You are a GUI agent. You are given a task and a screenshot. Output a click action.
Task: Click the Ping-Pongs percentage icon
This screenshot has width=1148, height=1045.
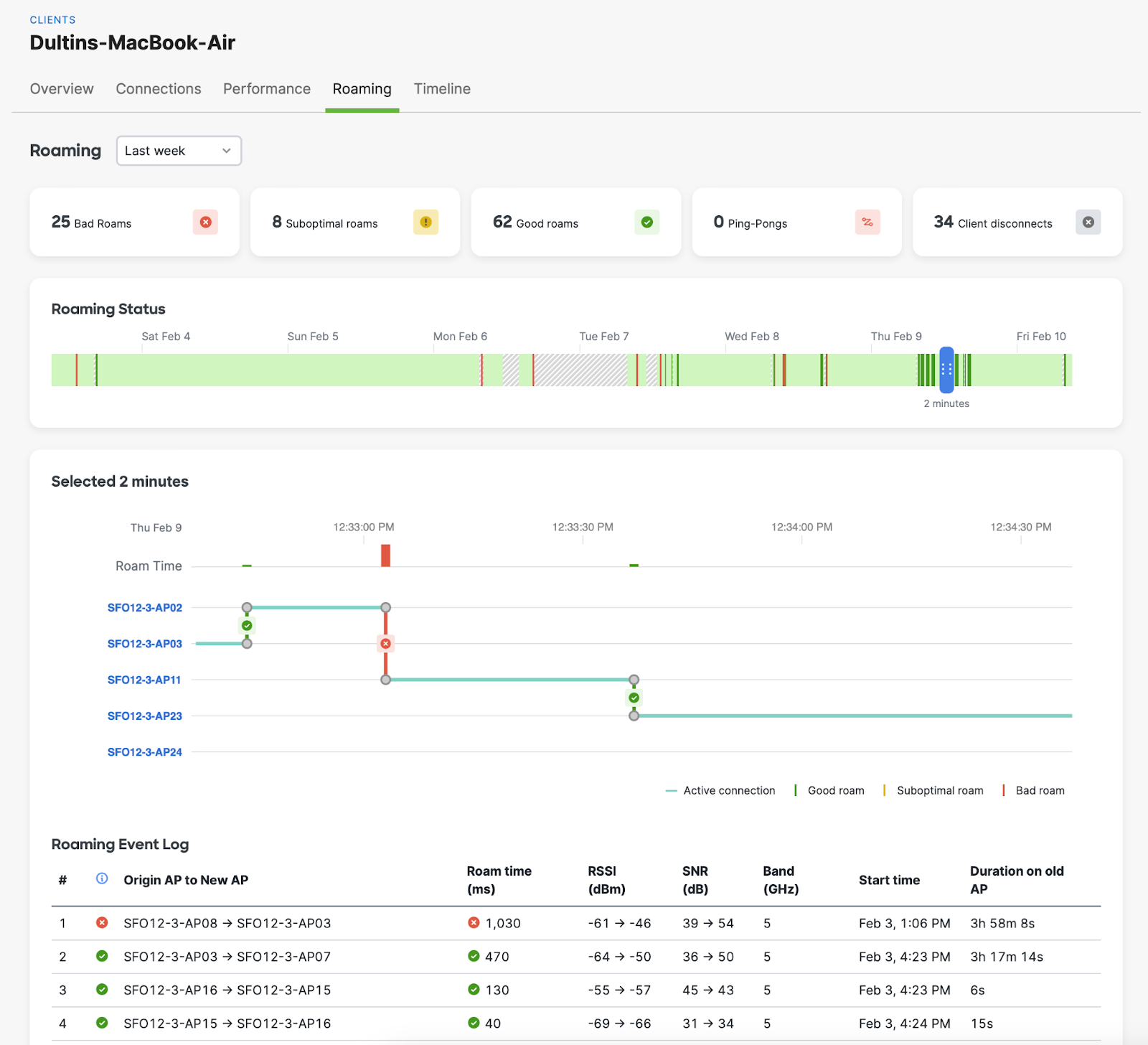pyautogui.click(x=867, y=222)
